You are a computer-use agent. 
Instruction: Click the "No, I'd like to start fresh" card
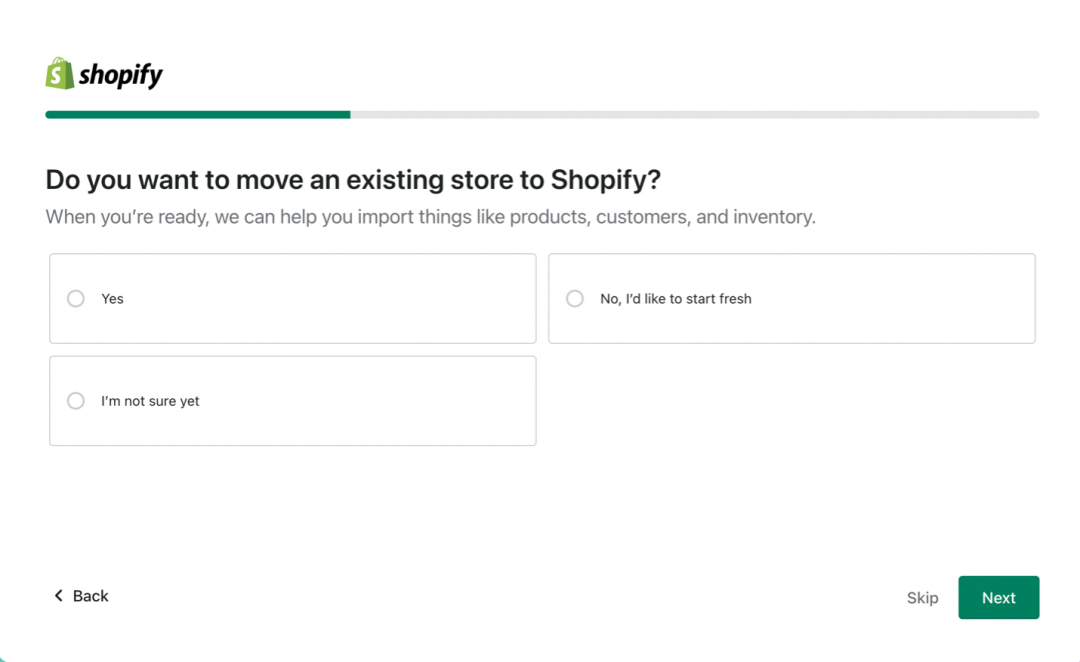coord(792,298)
